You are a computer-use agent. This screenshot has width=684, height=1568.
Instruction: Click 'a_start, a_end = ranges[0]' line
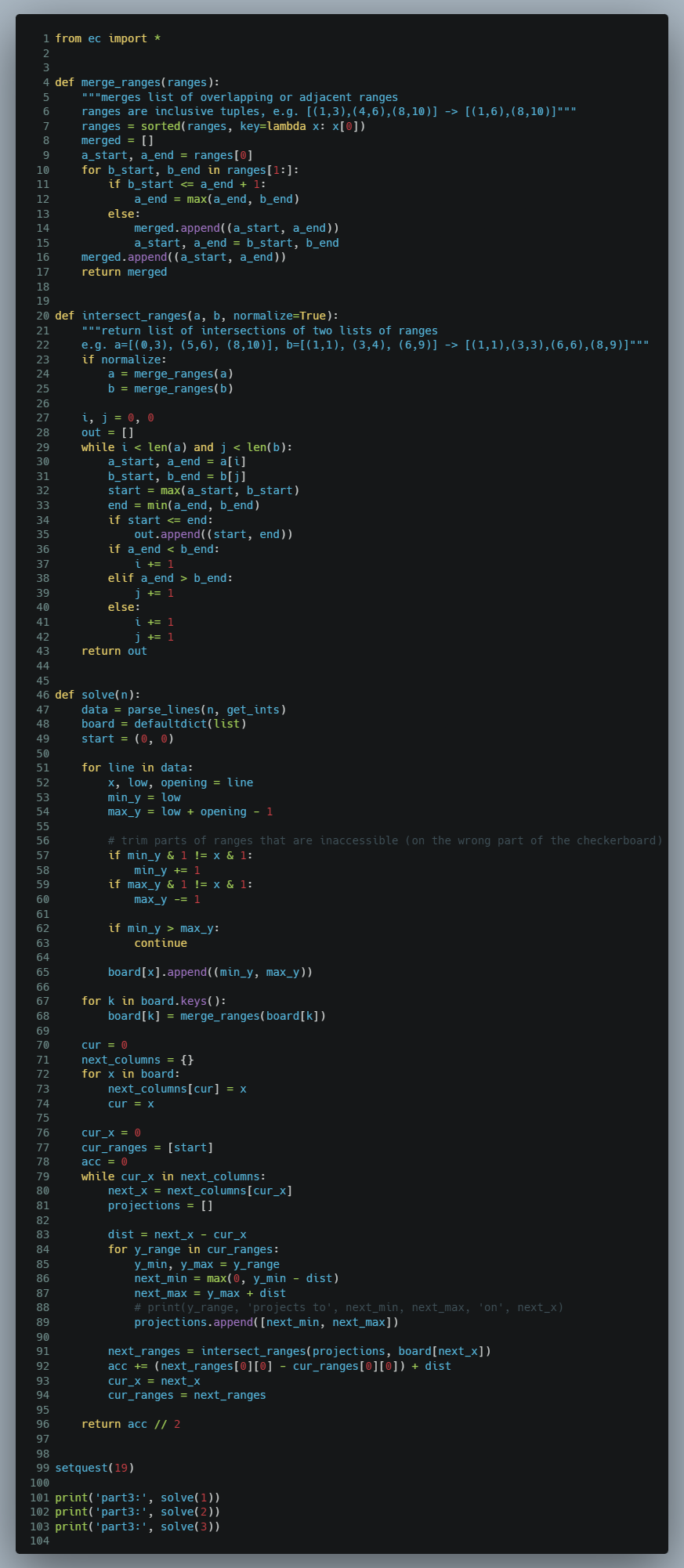[x=167, y=155]
